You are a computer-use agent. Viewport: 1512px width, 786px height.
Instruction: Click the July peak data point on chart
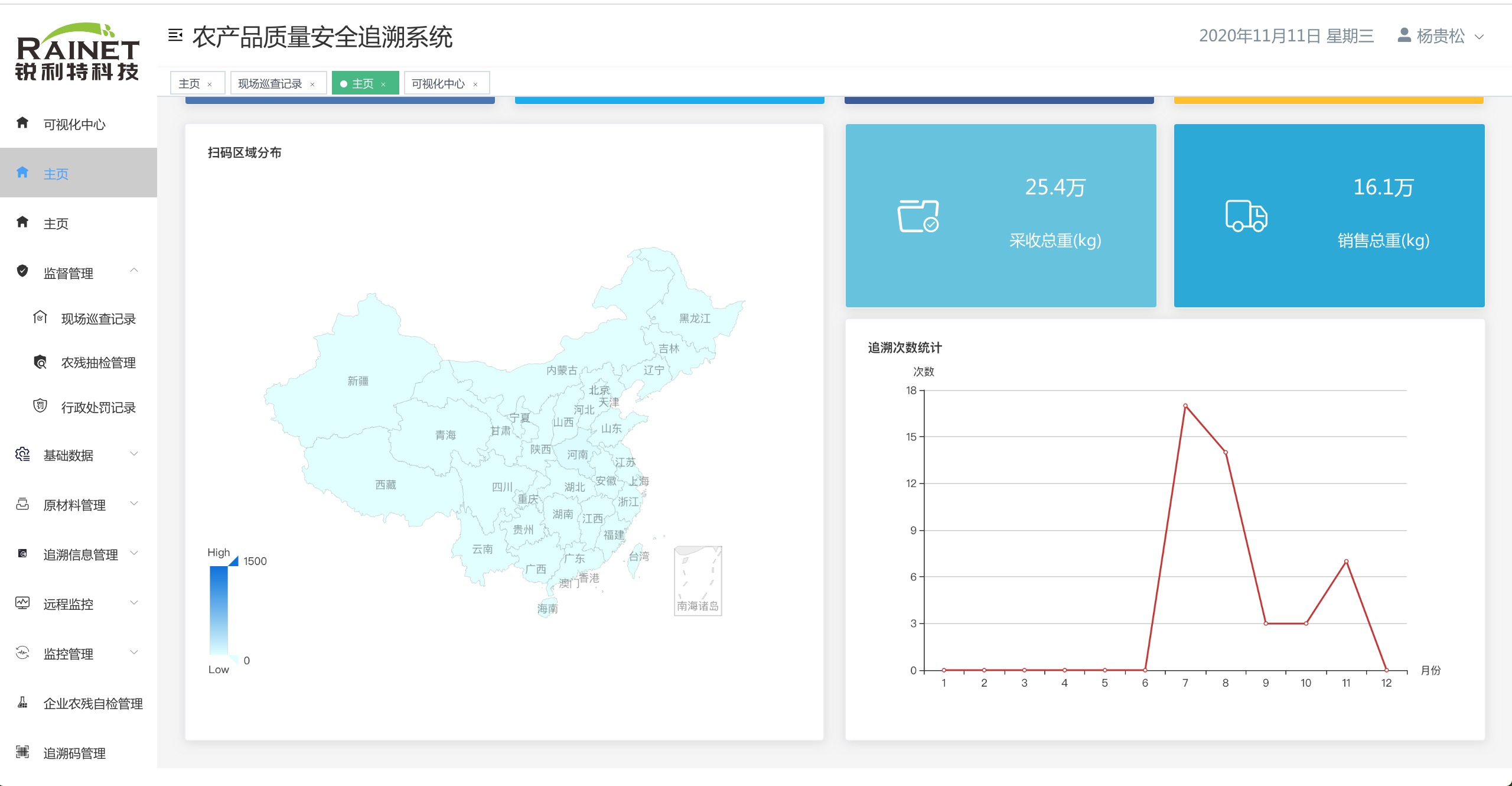click(x=1185, y=406)
